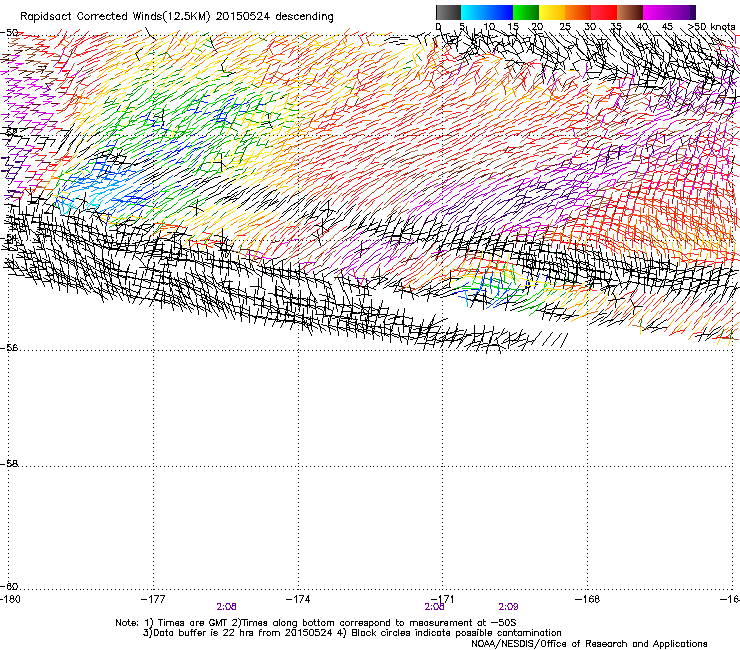Click the '>50 knots' legend label

(x=712, y=26)
